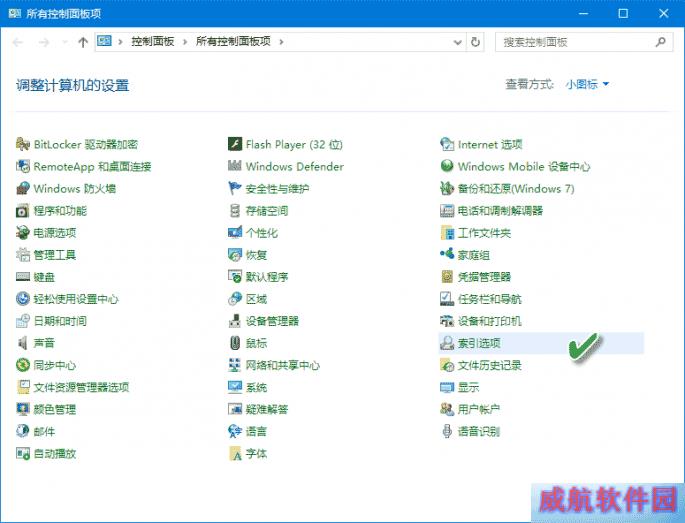Open the 文件历史记录 link
Screen dimensions: 685x523
(x=489, y=365)
